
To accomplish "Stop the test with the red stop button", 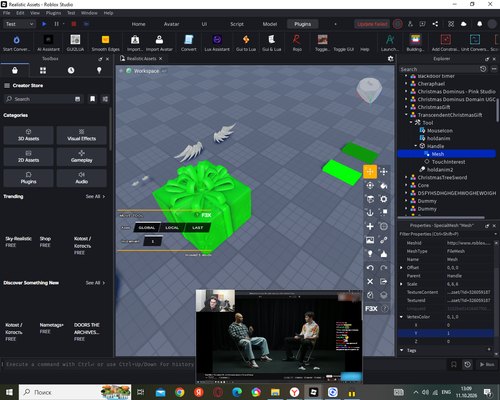I will (x=74, y=24).
